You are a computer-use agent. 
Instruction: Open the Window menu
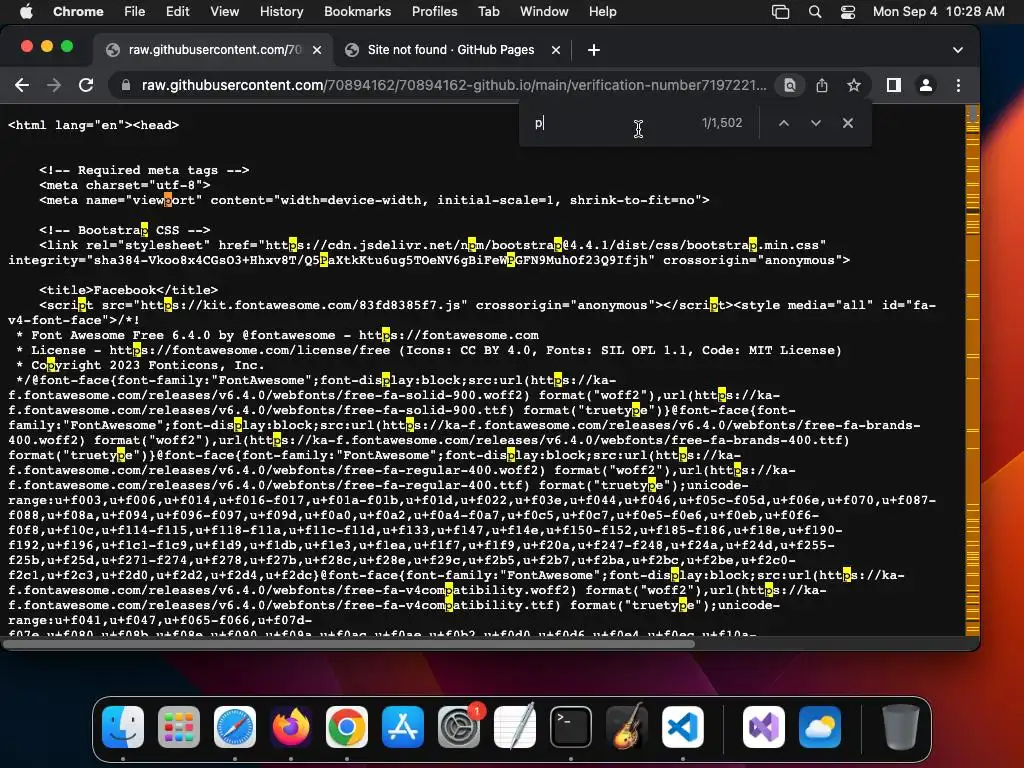[544, 11]
